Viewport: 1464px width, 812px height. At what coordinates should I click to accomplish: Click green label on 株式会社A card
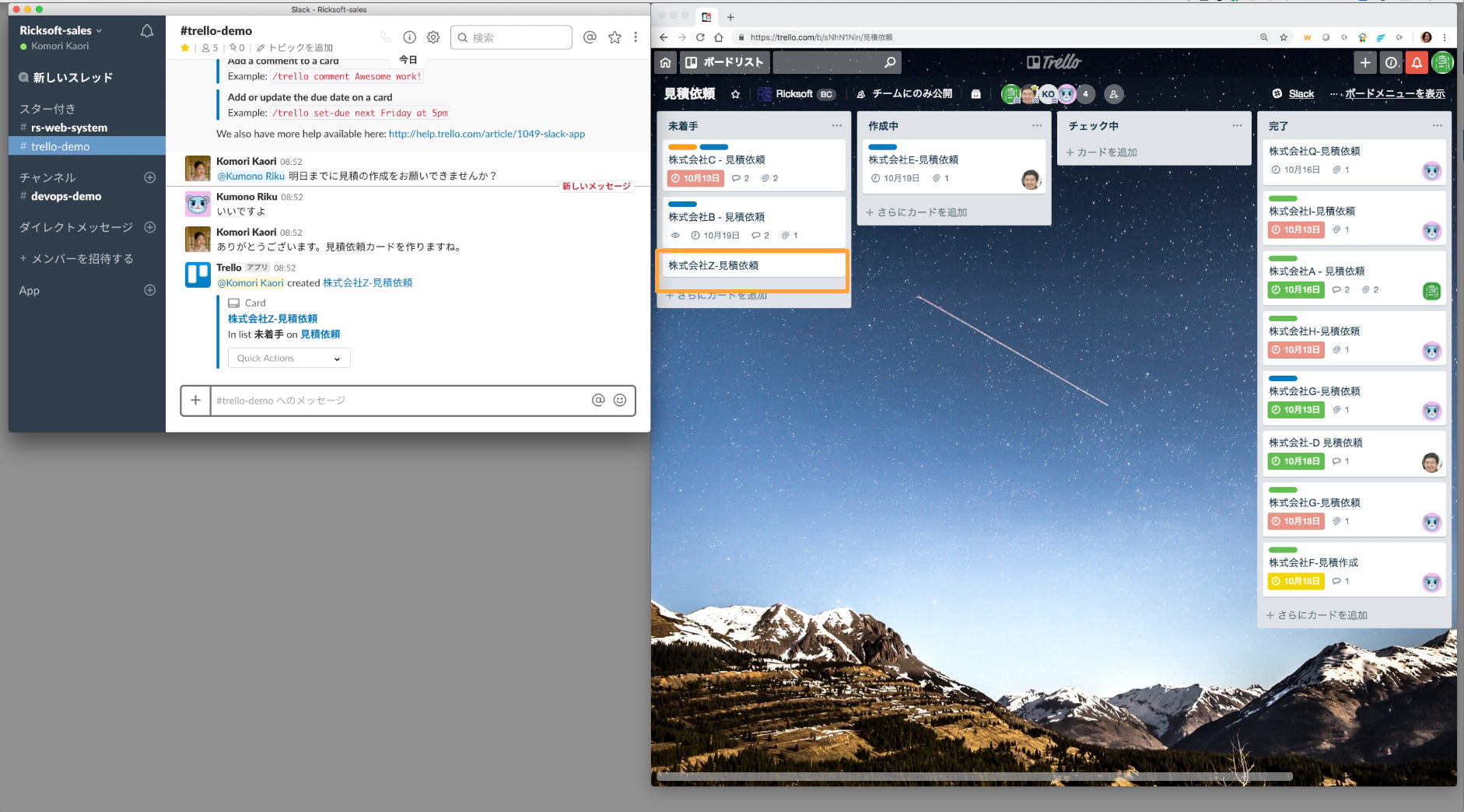[x=1283, y=258]
